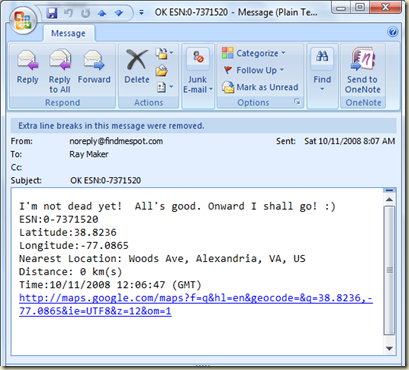The height and width of the screenshot is (370, 409).
Task: Click sender noreply@findmespot.com
Action: point(116,141)
